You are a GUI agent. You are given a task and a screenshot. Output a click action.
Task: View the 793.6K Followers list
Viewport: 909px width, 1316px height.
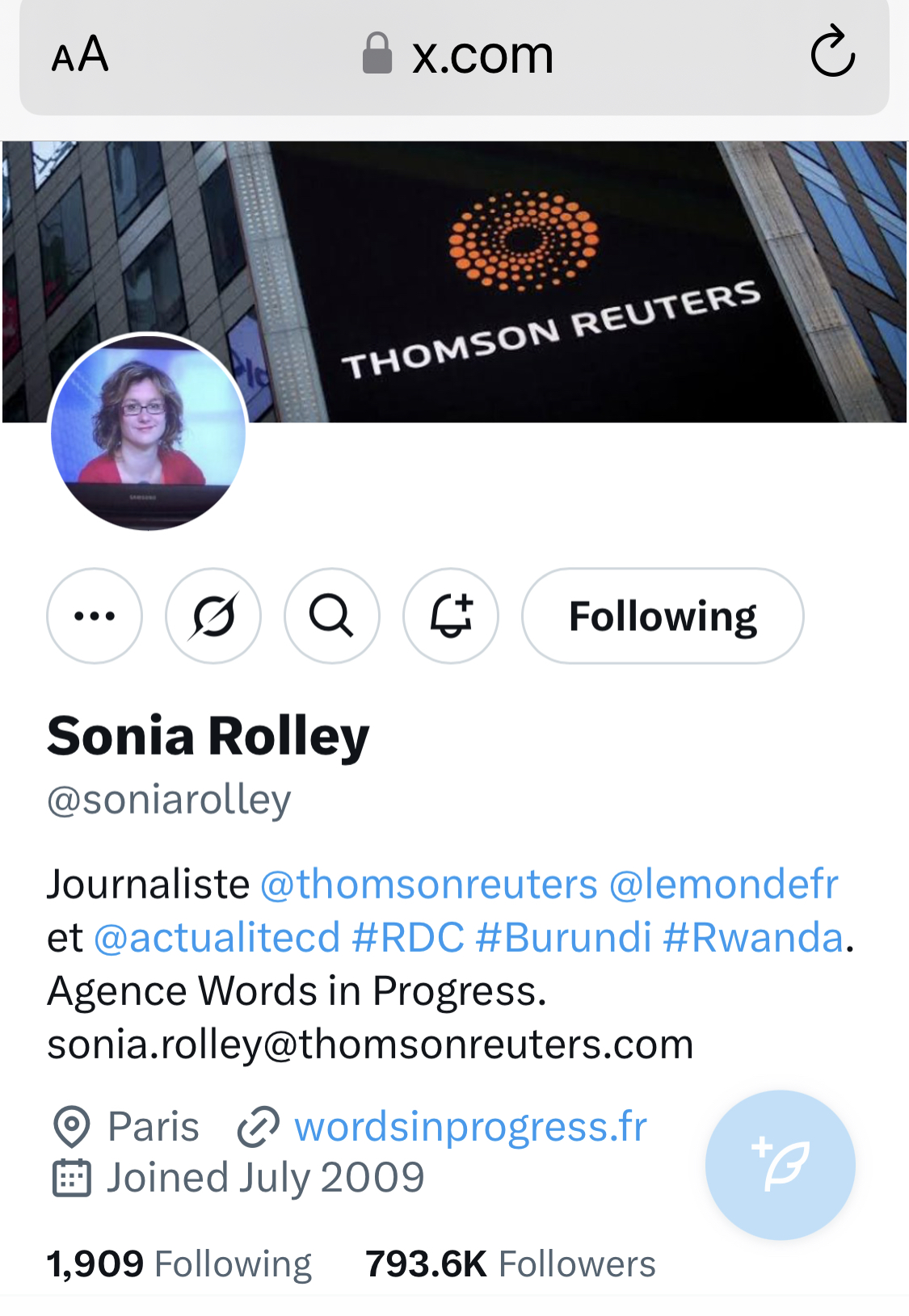(x=511, y=1264)
